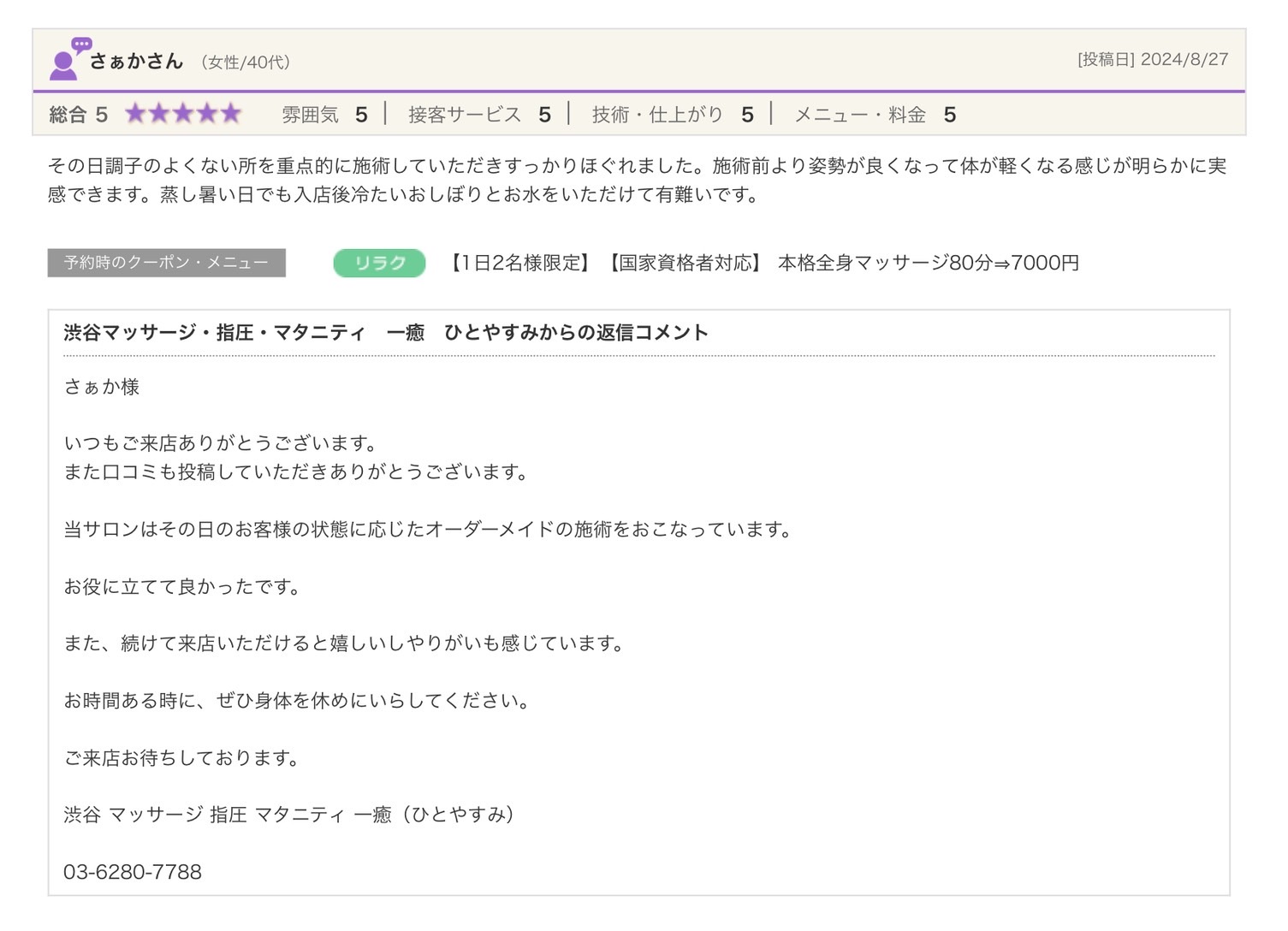
Task: Click the line ご来店お待ちしております。
Action: (x=182, y=757)
